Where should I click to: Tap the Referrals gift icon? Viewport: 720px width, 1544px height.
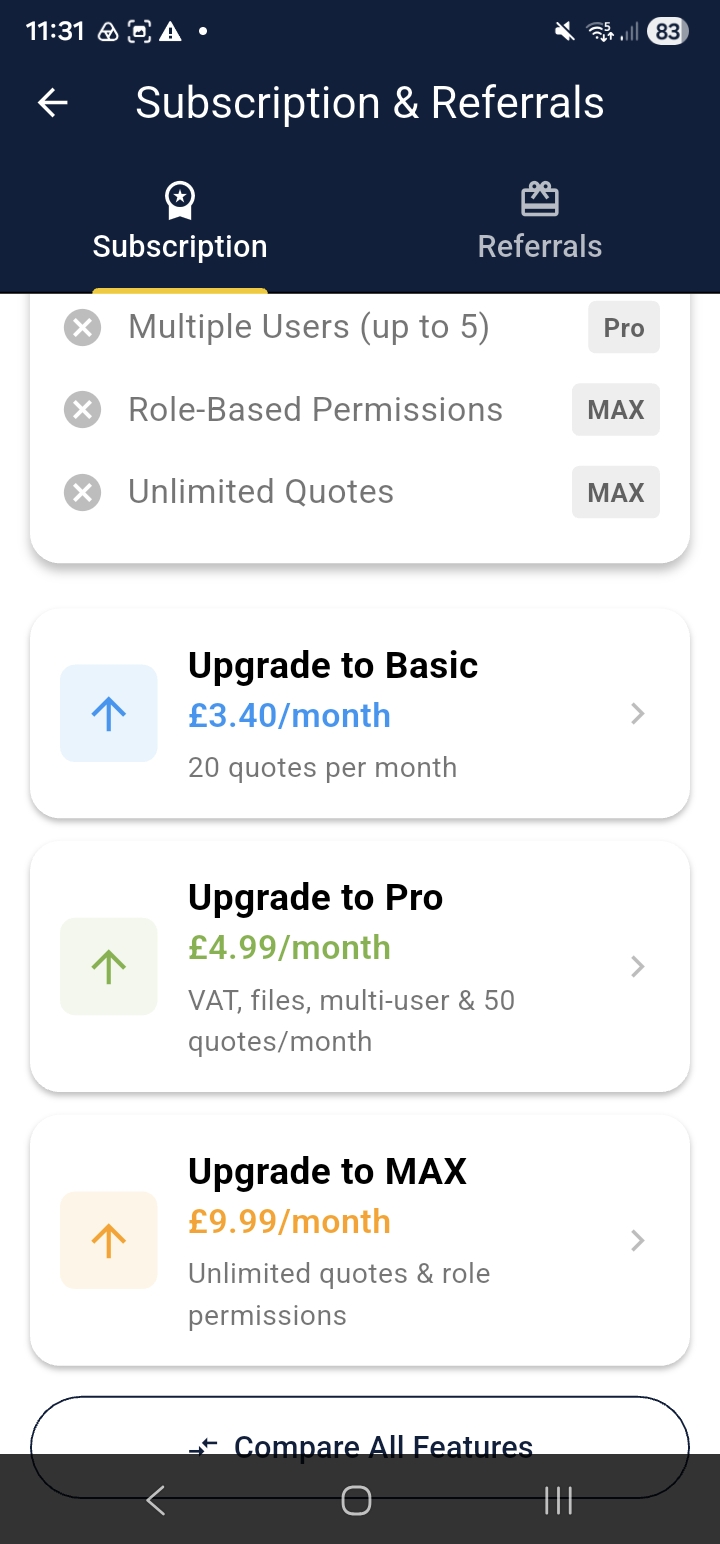click(x=540, y=199)
